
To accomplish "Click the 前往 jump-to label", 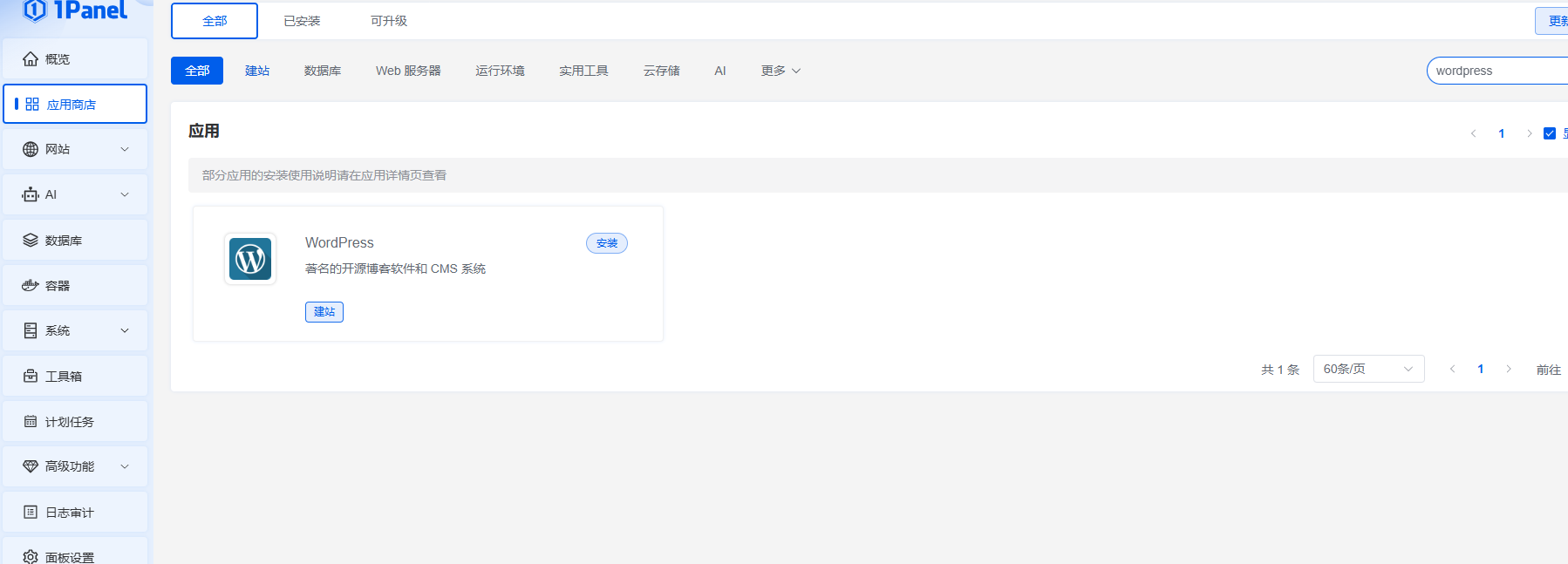I will [1549, 370].
